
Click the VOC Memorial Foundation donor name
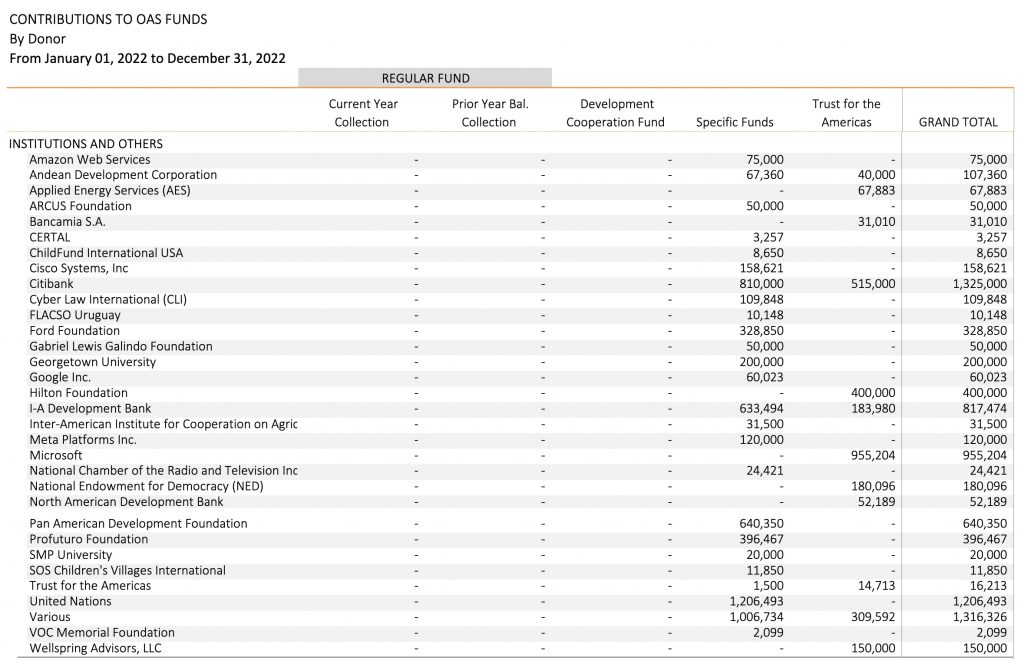point(102,633)
